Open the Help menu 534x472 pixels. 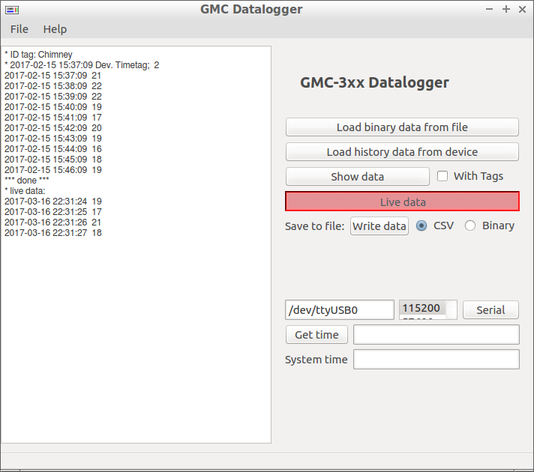click(55, 29)
